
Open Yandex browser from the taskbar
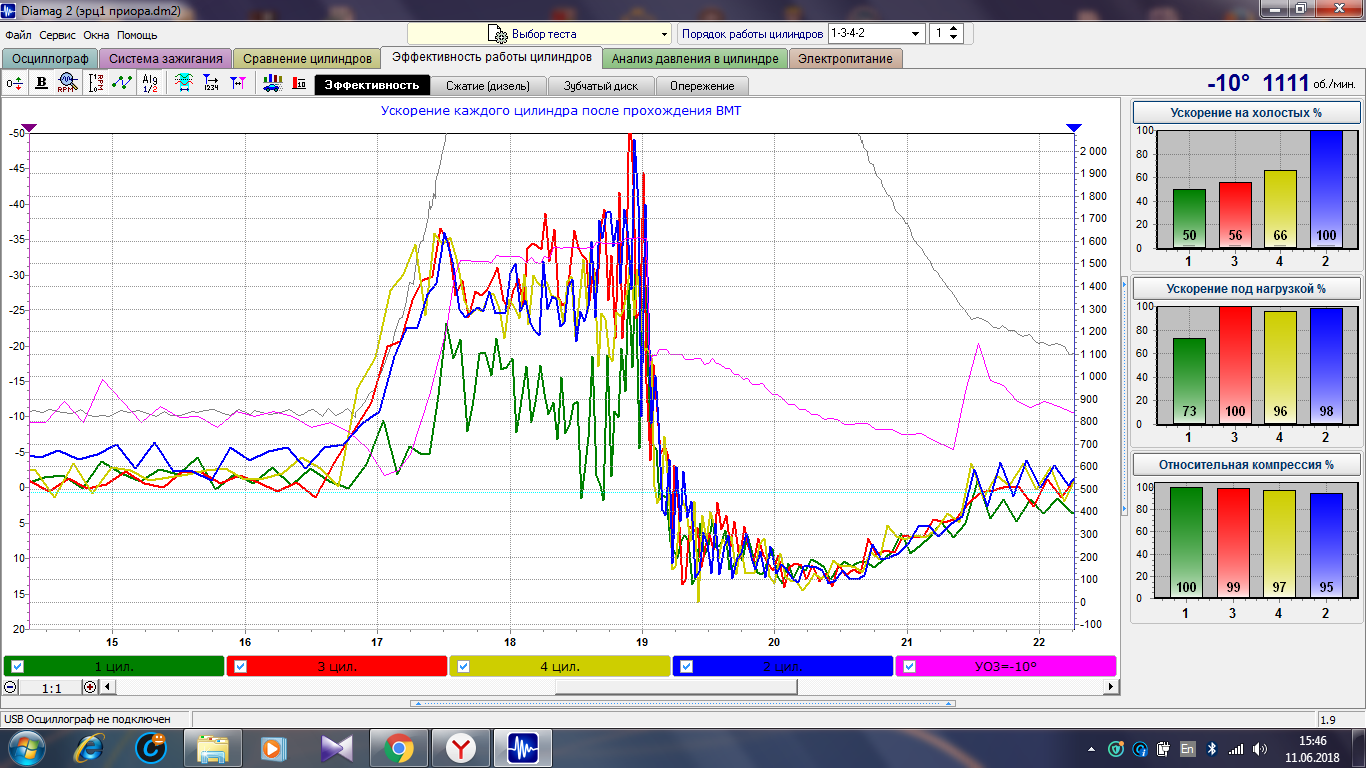click(461, 747)
